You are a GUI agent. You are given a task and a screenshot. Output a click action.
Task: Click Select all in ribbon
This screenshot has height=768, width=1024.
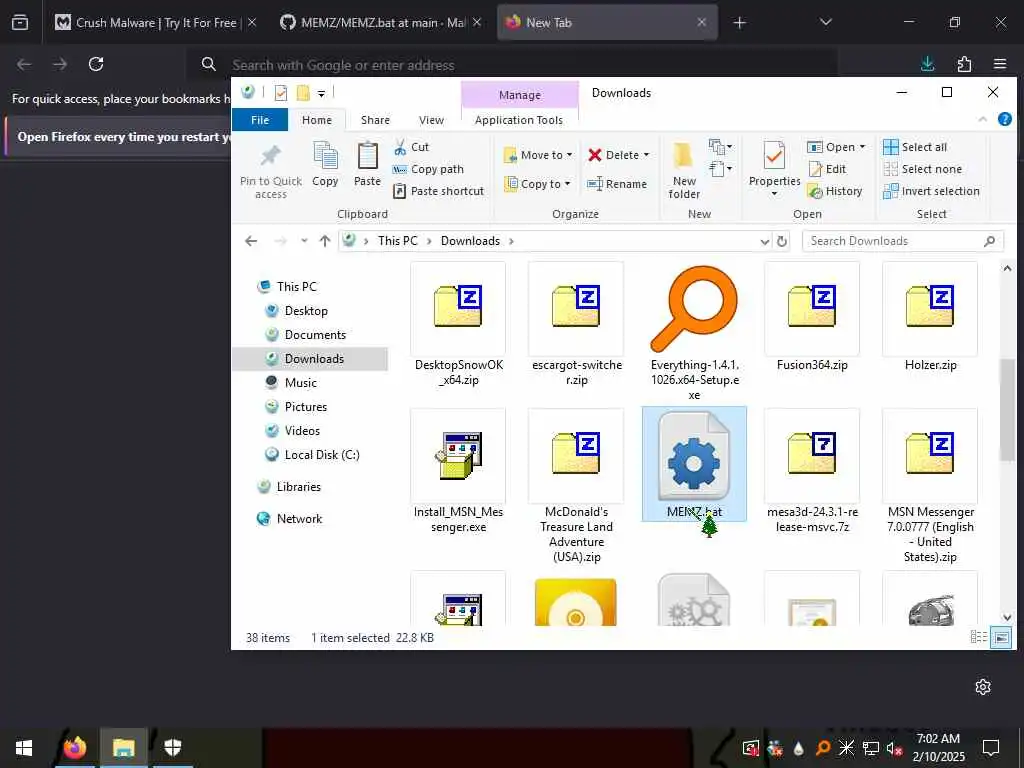pyautogui.click(x=915, y=147)
